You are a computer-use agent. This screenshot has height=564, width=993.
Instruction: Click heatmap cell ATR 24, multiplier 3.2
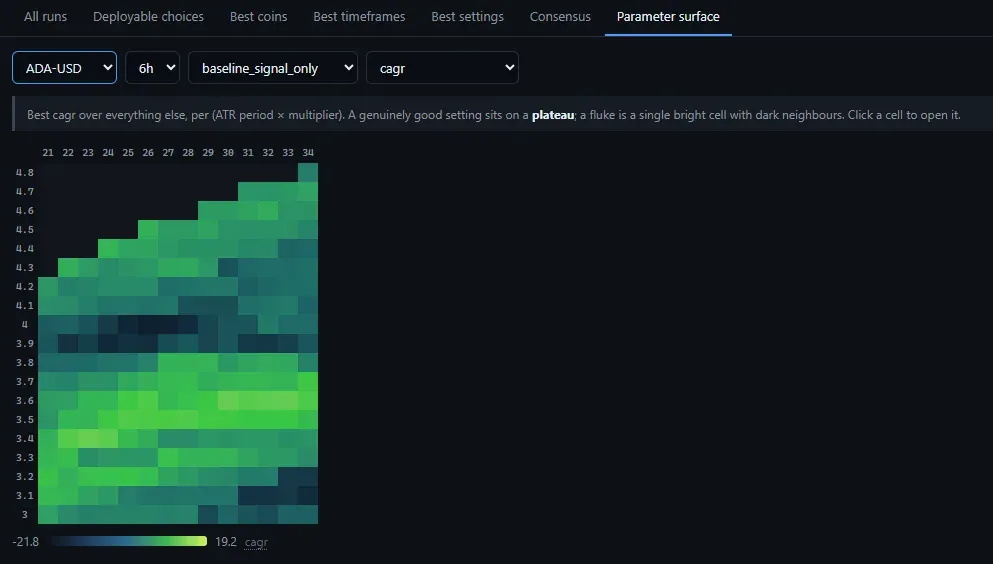108,476
